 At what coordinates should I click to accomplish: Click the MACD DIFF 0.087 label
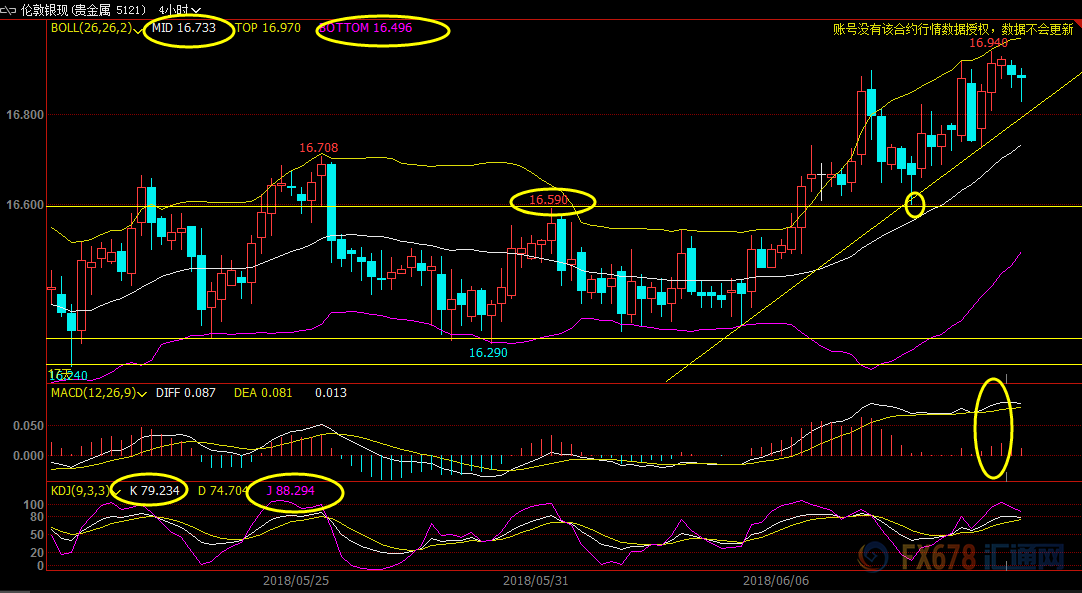(186, 393)
